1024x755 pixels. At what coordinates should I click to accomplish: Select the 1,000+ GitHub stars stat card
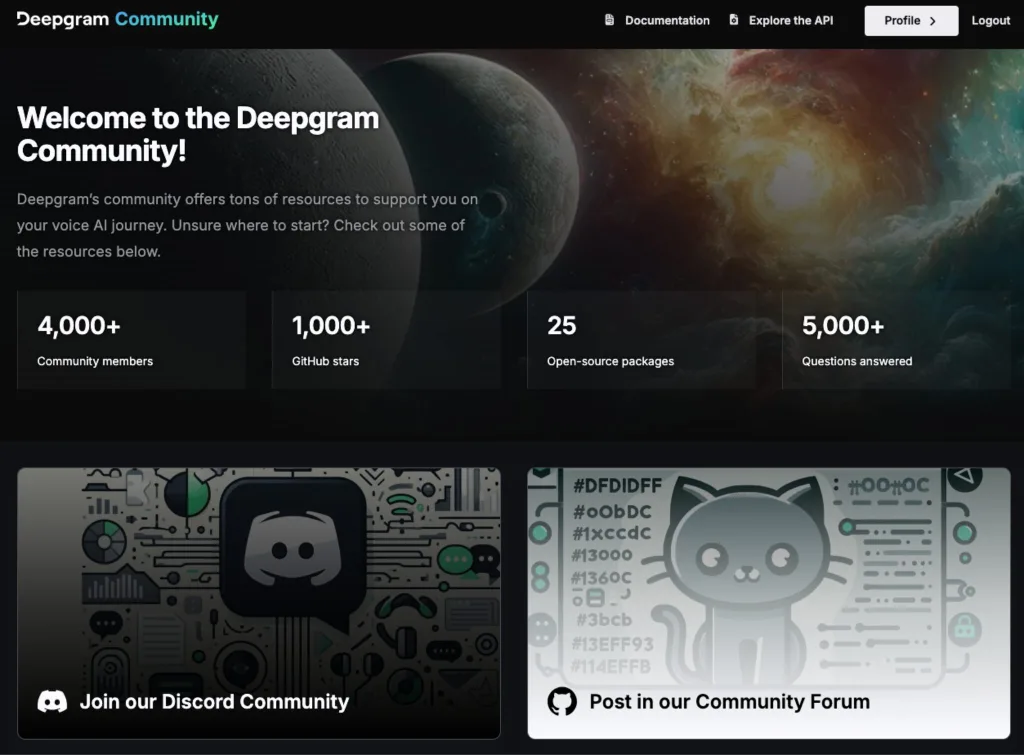tap(386, 340)
